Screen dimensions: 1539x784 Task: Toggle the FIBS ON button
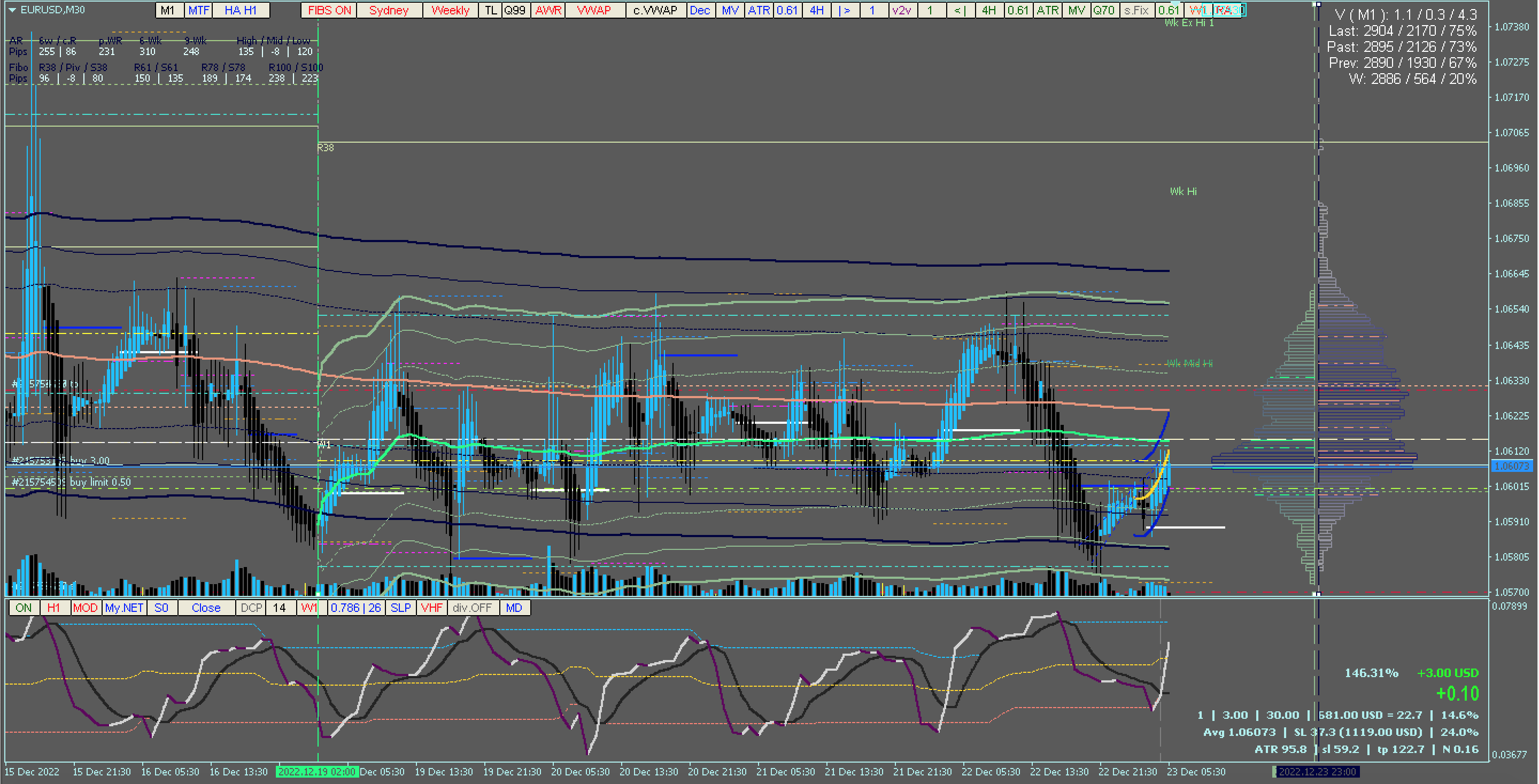click(x=329, y=10)
